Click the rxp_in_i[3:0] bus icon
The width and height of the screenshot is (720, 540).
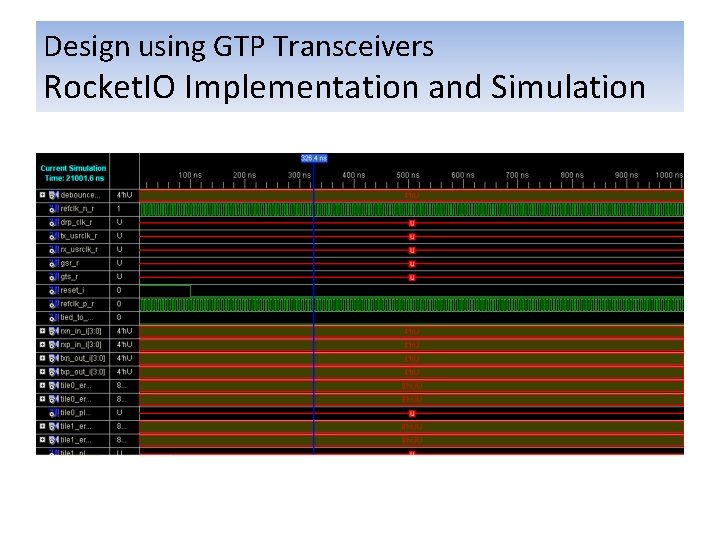(x=54, y=345)
